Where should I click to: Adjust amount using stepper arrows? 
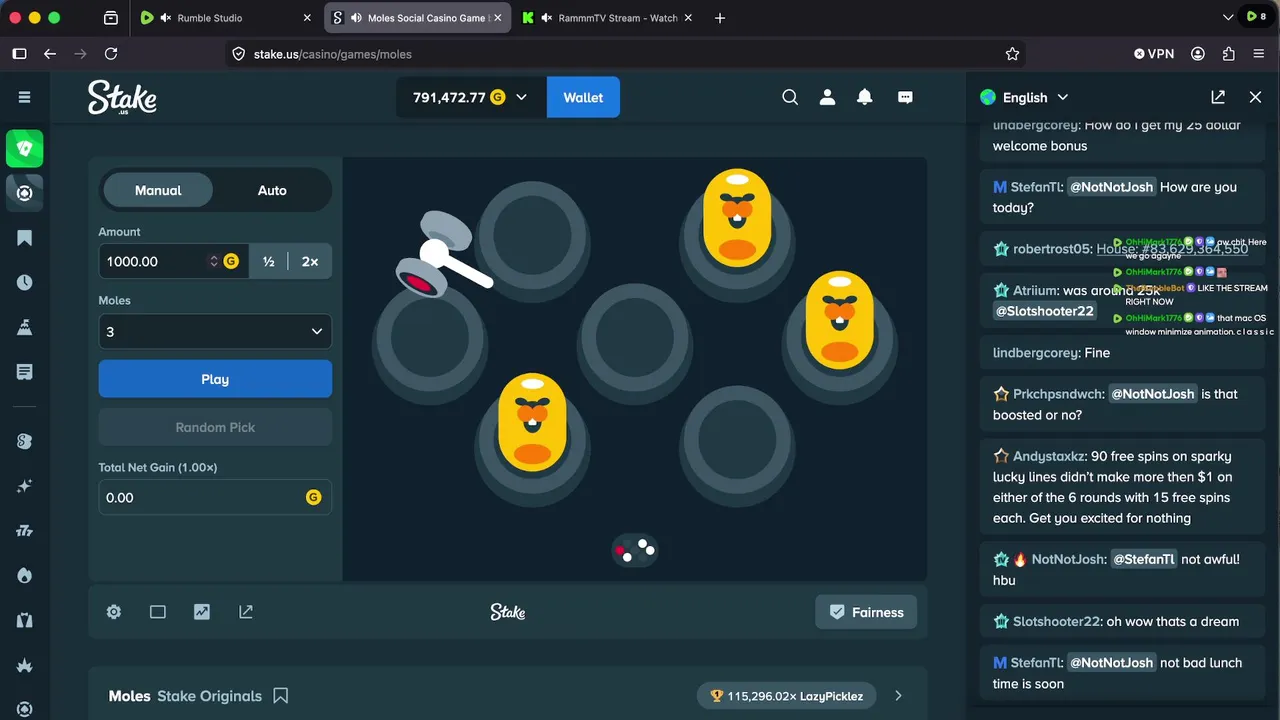click(x=213, y=261)
